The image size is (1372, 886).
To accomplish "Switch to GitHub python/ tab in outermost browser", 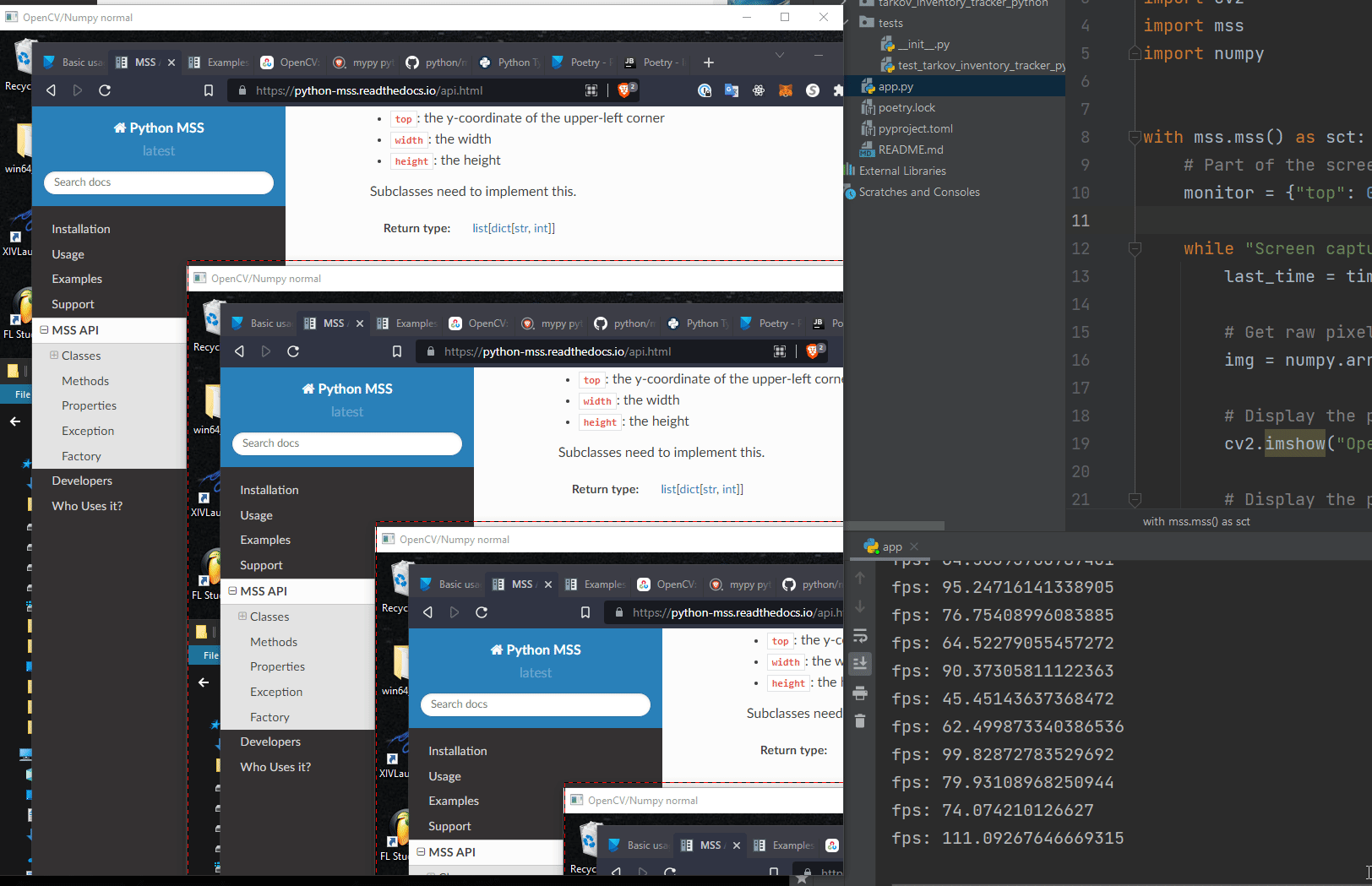I will [x=436, y=63].
